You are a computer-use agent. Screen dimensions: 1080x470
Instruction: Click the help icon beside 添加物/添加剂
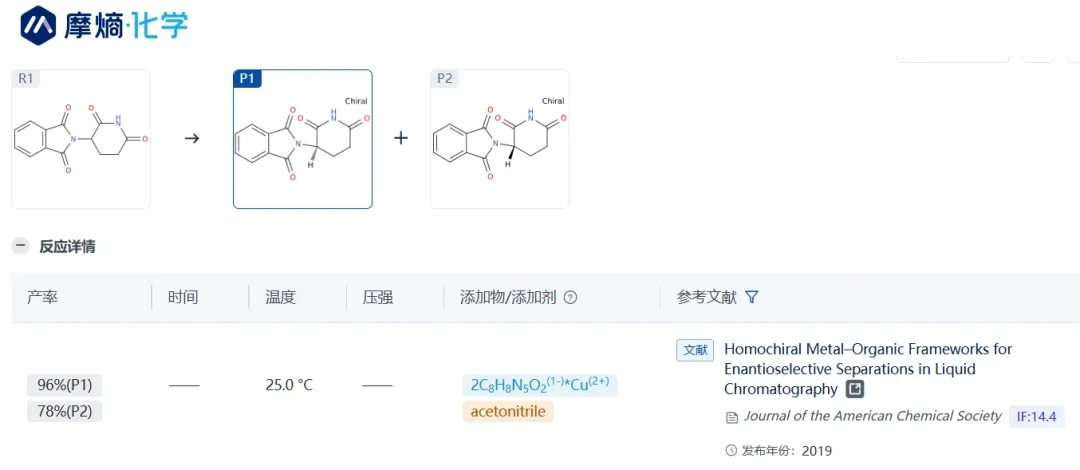pyautogui.click(x=571, y=297)
